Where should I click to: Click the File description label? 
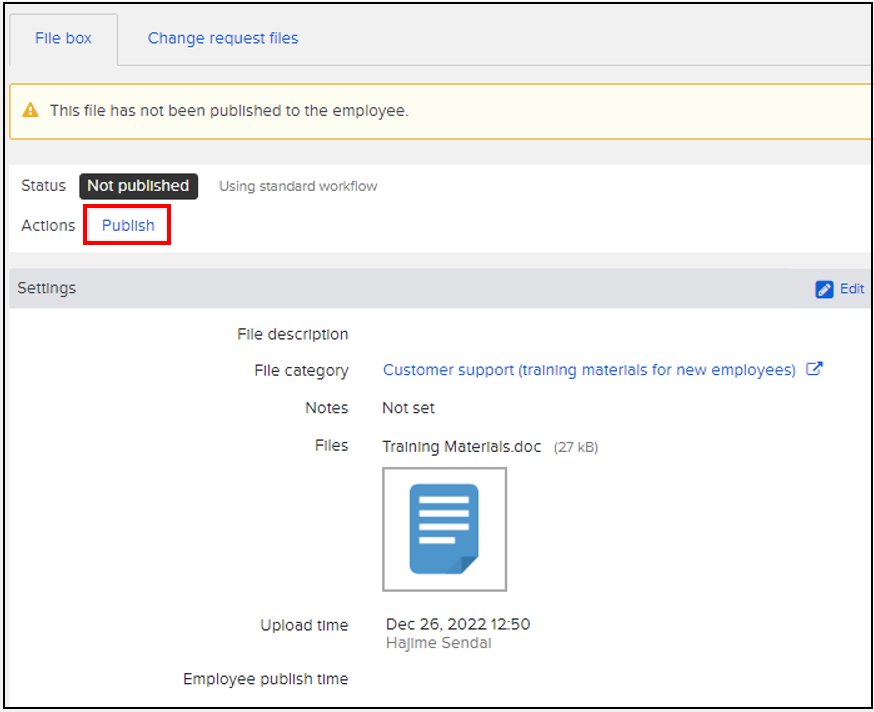click(292, 334)
